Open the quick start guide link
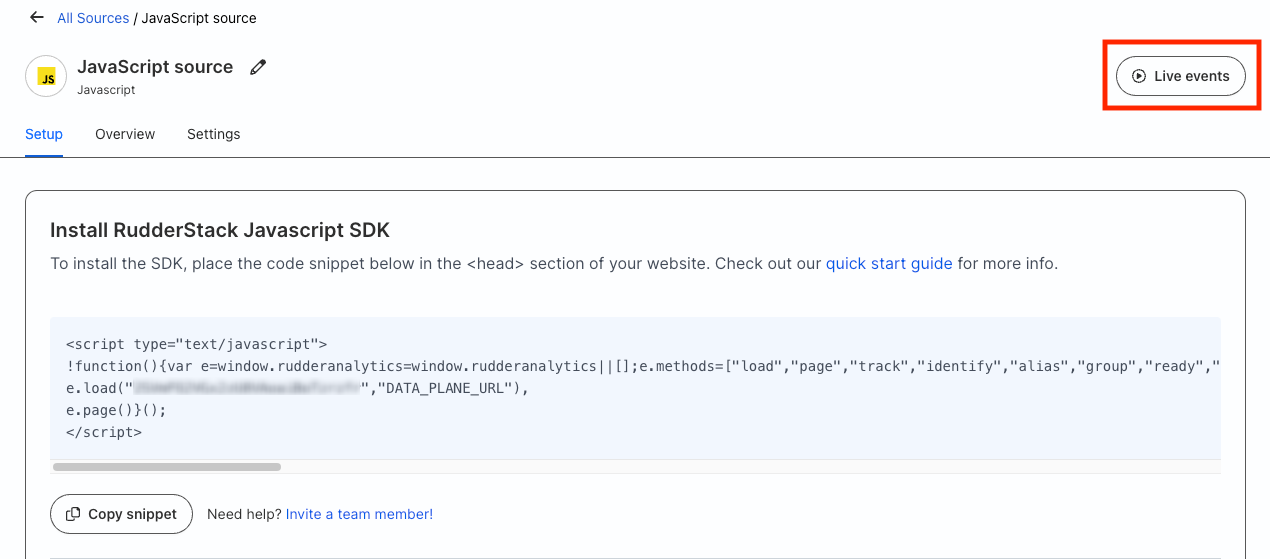The height and width of the screenshot is (559, 1270). (889, 264)
